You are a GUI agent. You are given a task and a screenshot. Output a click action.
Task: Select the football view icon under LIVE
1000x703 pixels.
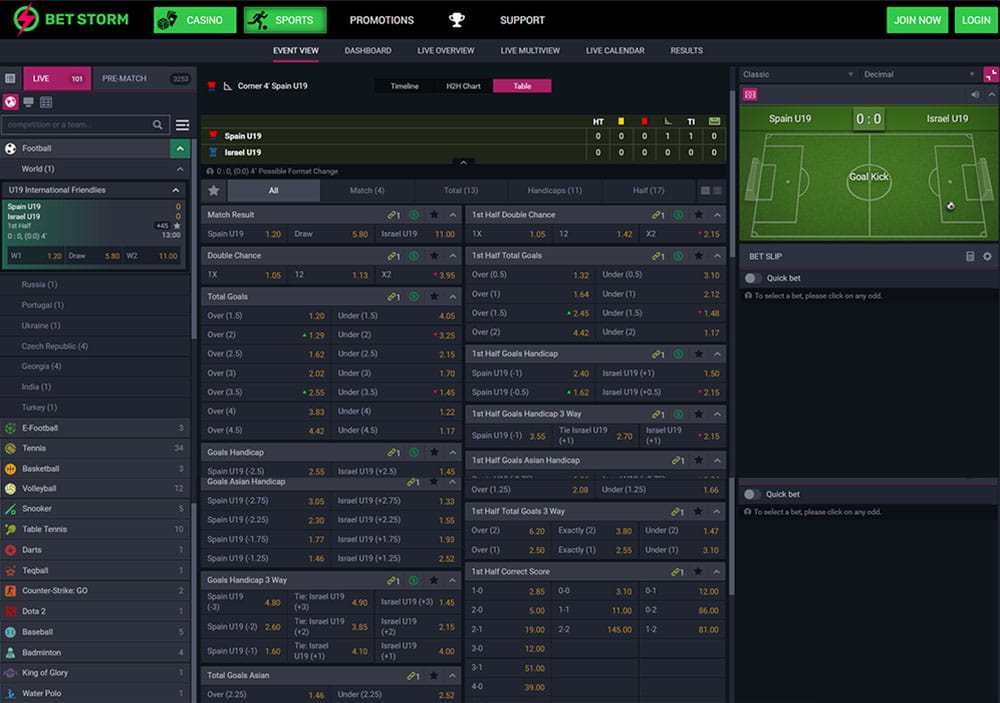(x=11, y=102)
